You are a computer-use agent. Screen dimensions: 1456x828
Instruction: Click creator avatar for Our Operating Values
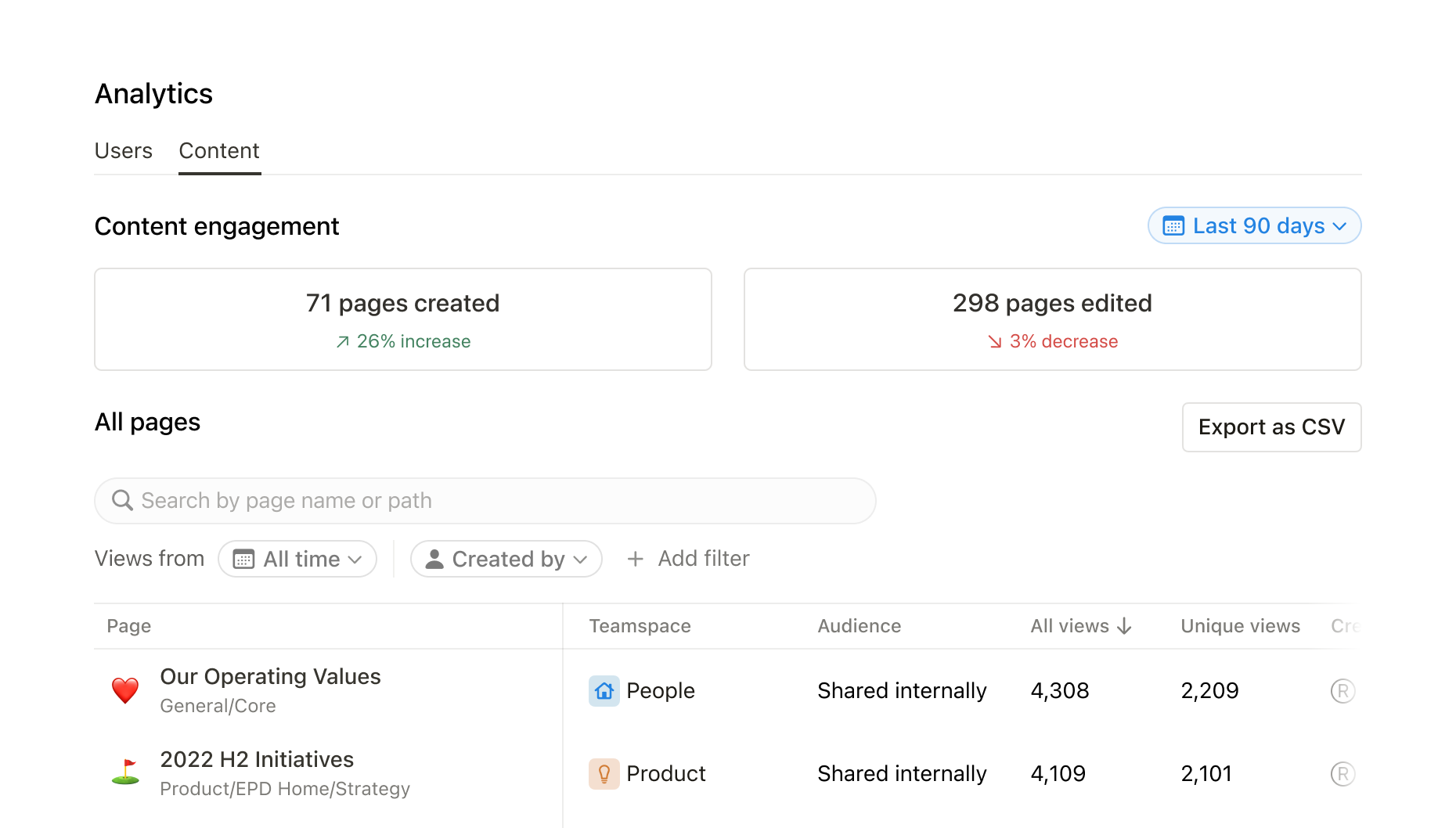[x=1342, y=691]
